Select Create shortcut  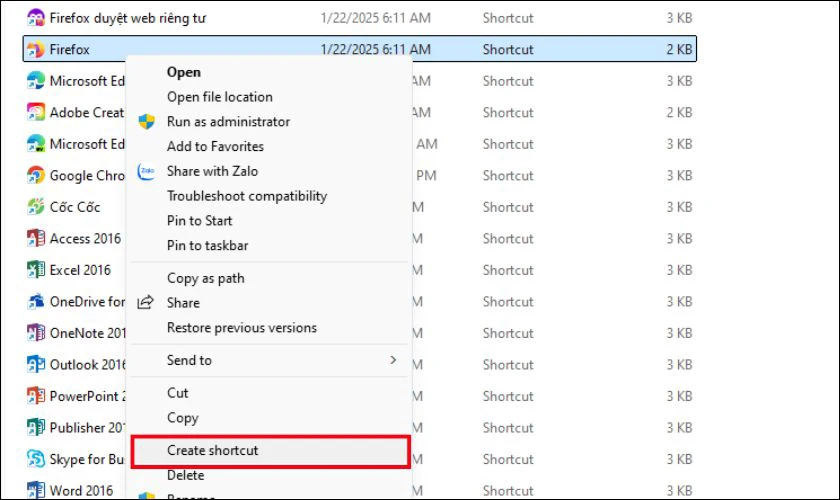click(271, 451)
